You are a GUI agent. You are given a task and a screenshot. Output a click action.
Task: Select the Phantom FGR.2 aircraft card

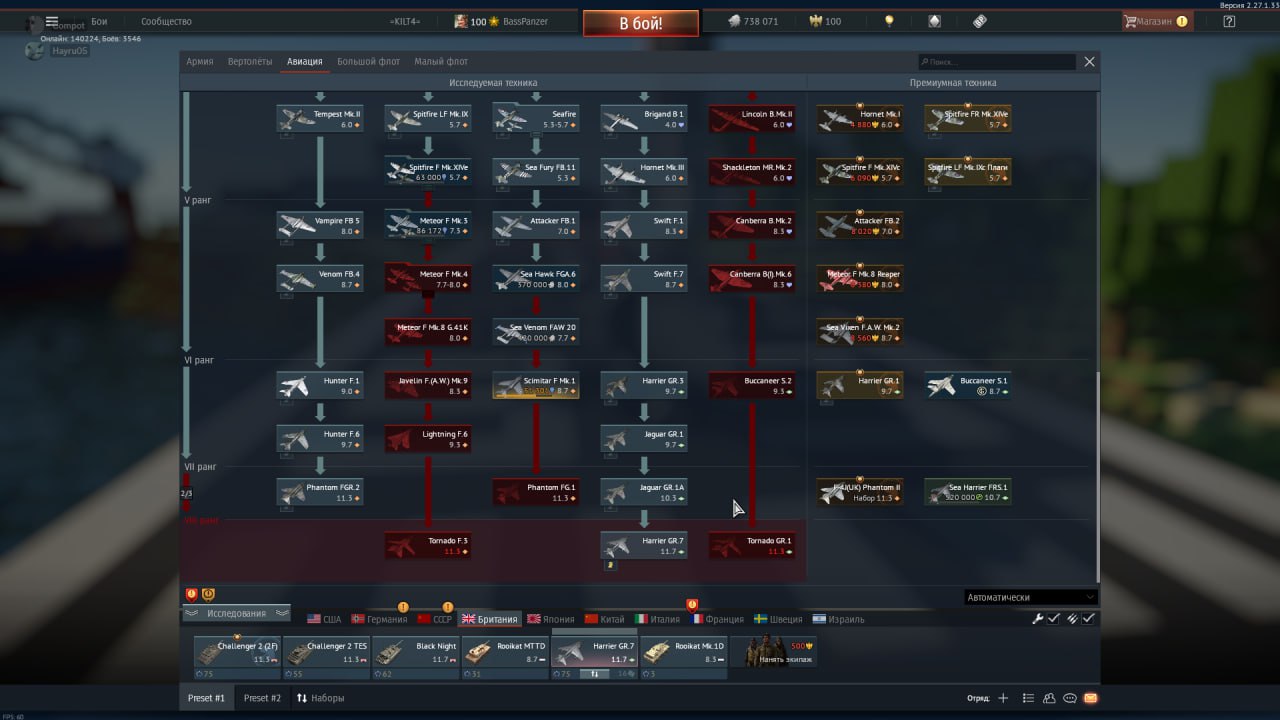tap(320, 492)
